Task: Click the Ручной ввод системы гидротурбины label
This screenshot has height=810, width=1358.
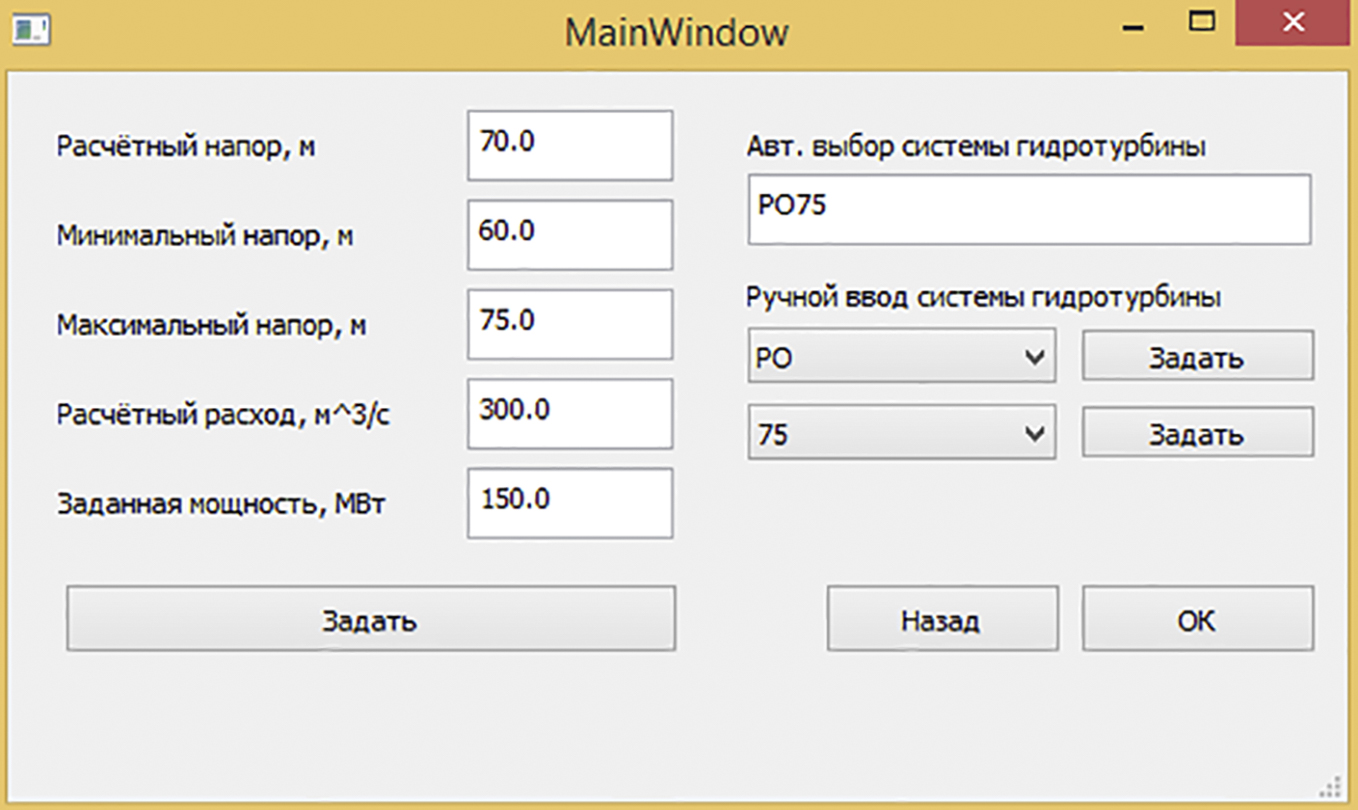Action: [983, 298]
